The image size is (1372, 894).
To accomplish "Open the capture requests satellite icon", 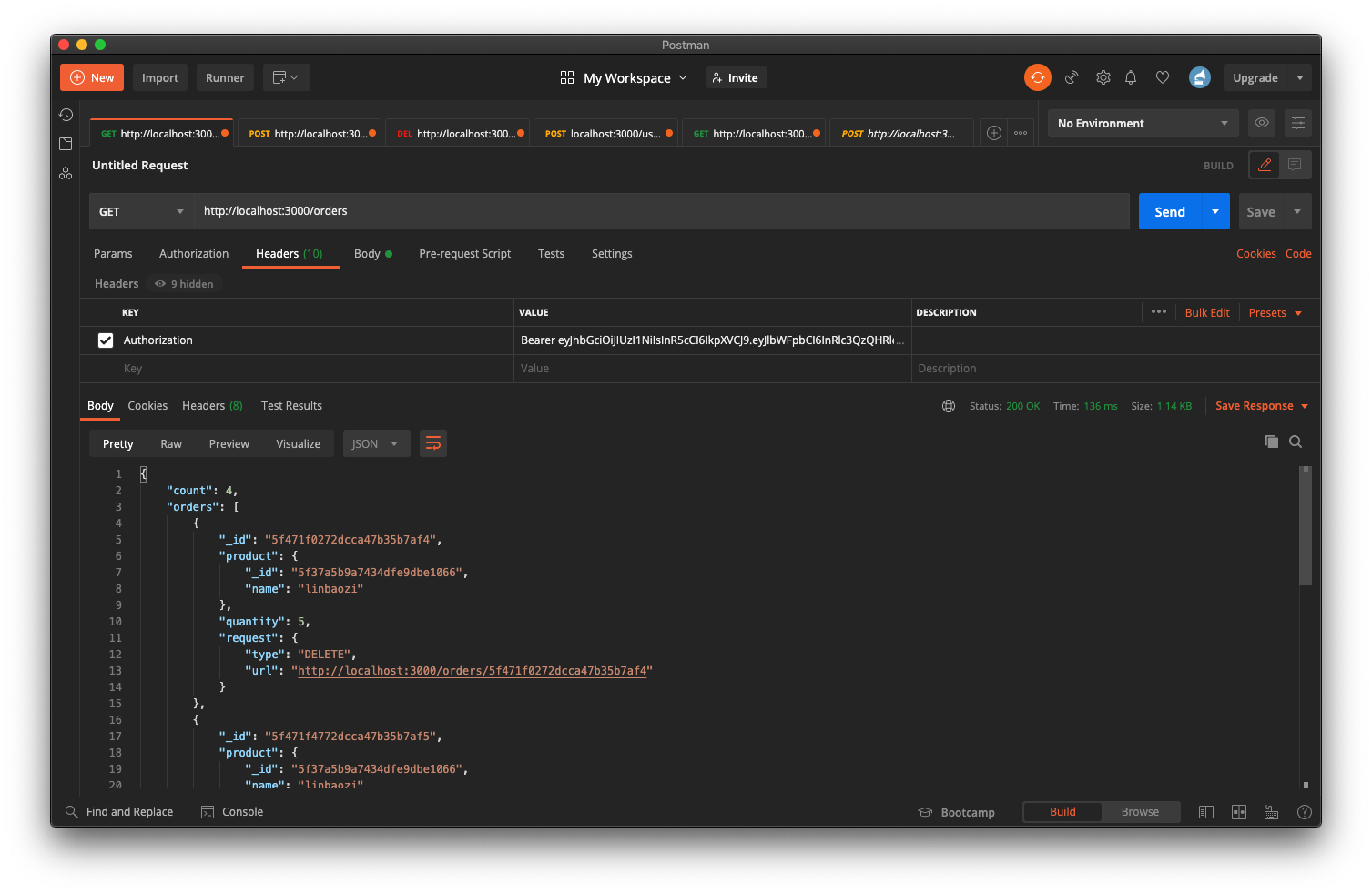I will [x=1072, y=77].
